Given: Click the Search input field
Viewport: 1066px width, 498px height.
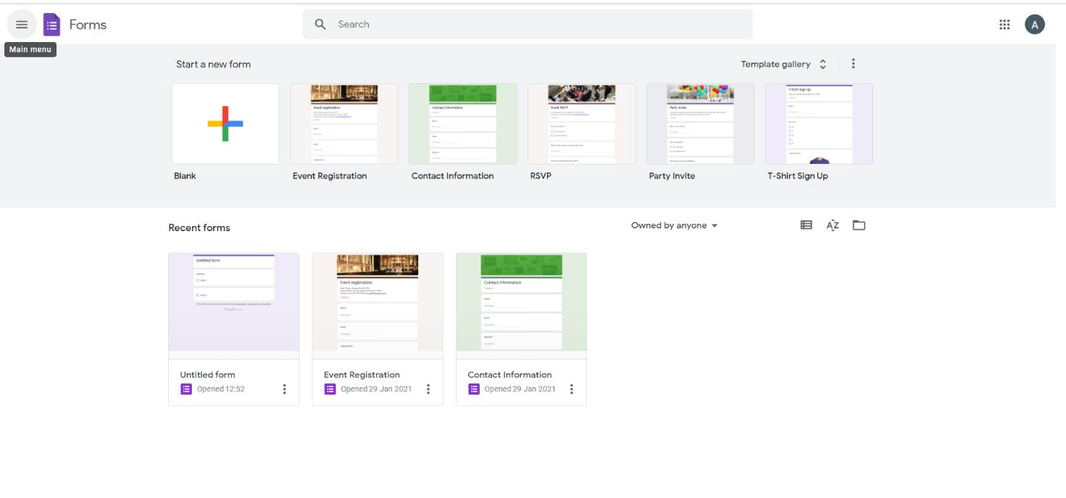Looking at the screenshot, I should point(528,24).
